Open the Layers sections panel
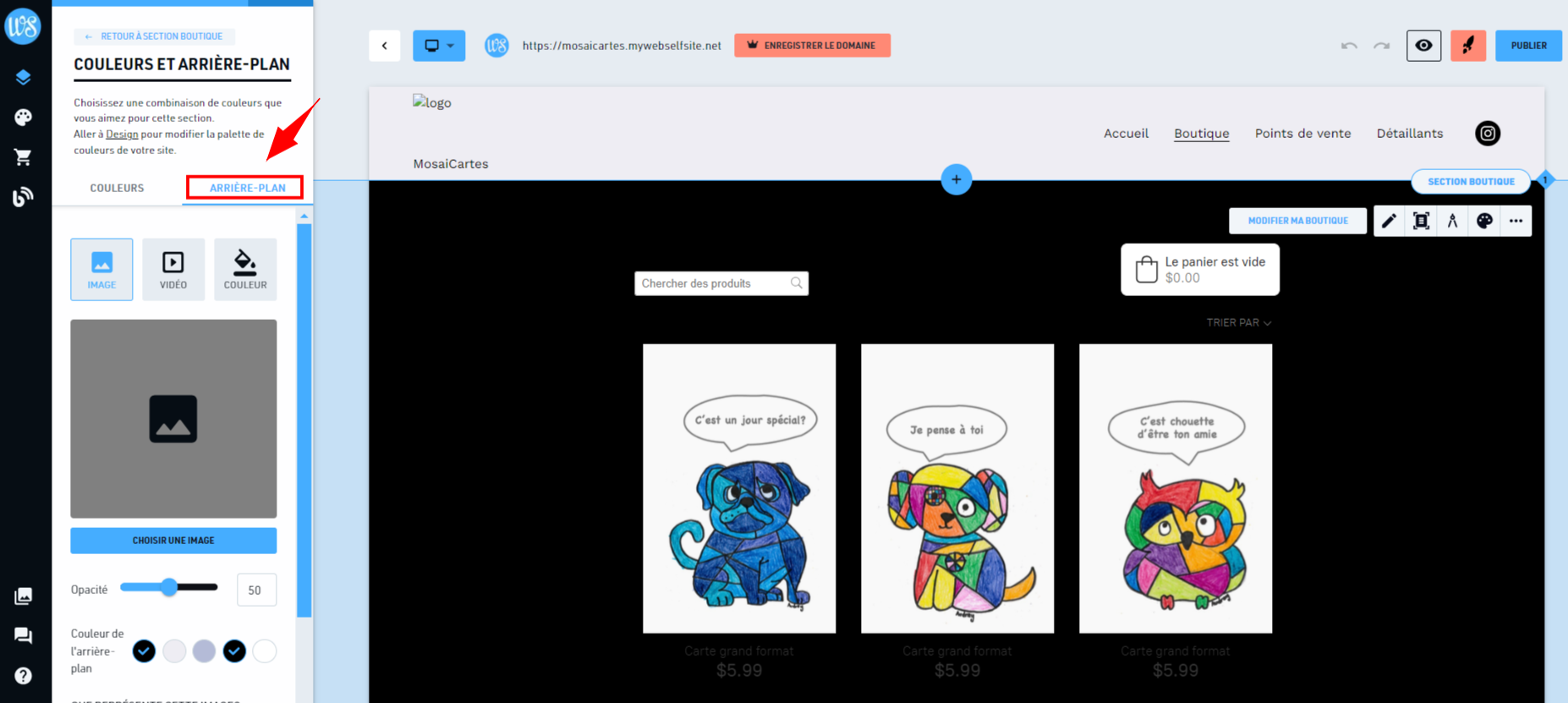This screenshot has height=703, width=1568. (23, 78)
